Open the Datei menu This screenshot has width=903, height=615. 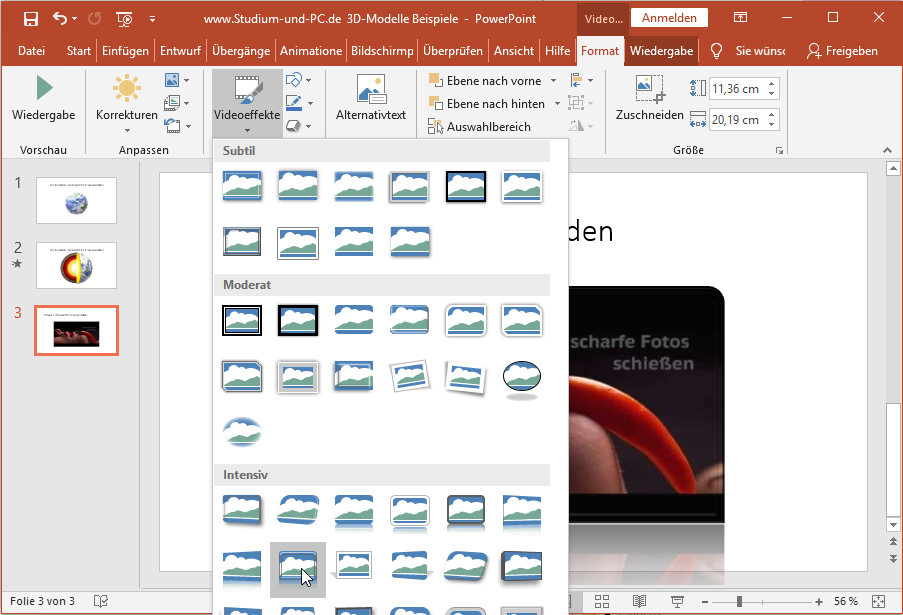[x=31, y=51]
